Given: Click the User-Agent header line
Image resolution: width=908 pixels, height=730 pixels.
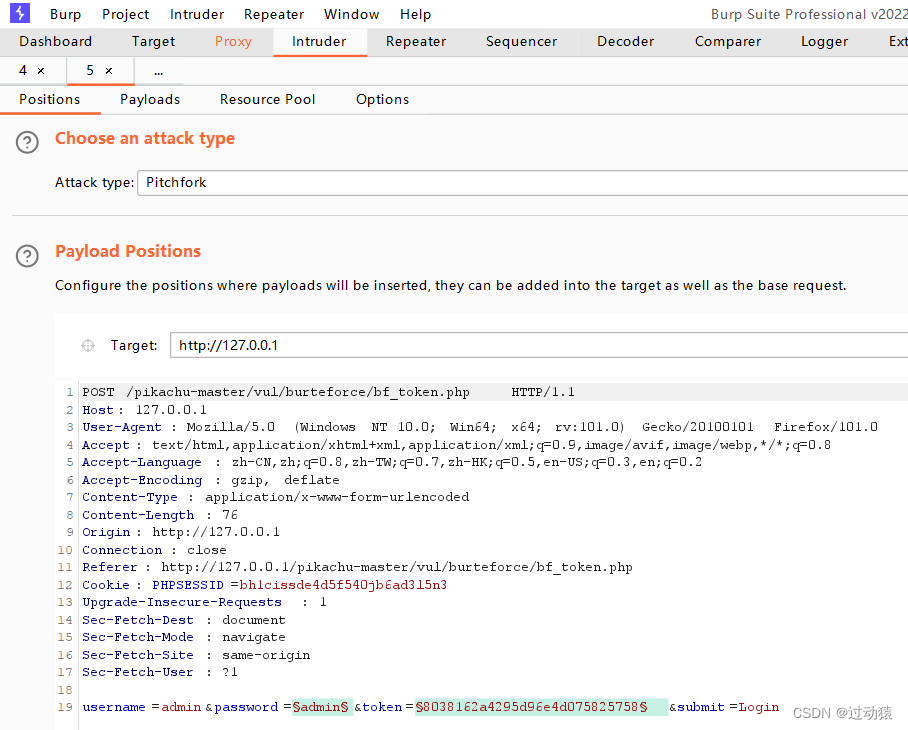Looking at the screenshot, I should (x=480, y=427).
